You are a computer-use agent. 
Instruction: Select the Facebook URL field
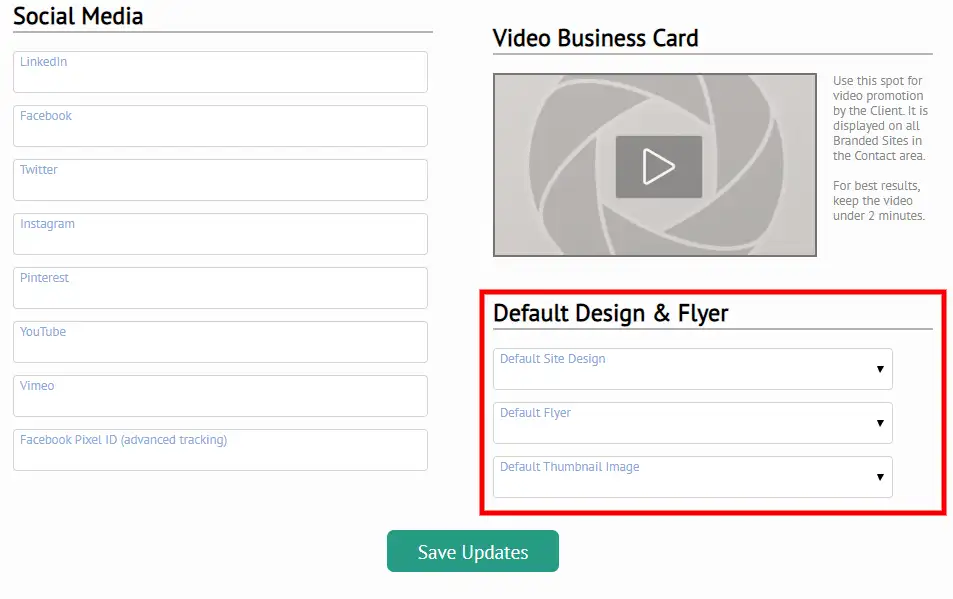point(220,127)
